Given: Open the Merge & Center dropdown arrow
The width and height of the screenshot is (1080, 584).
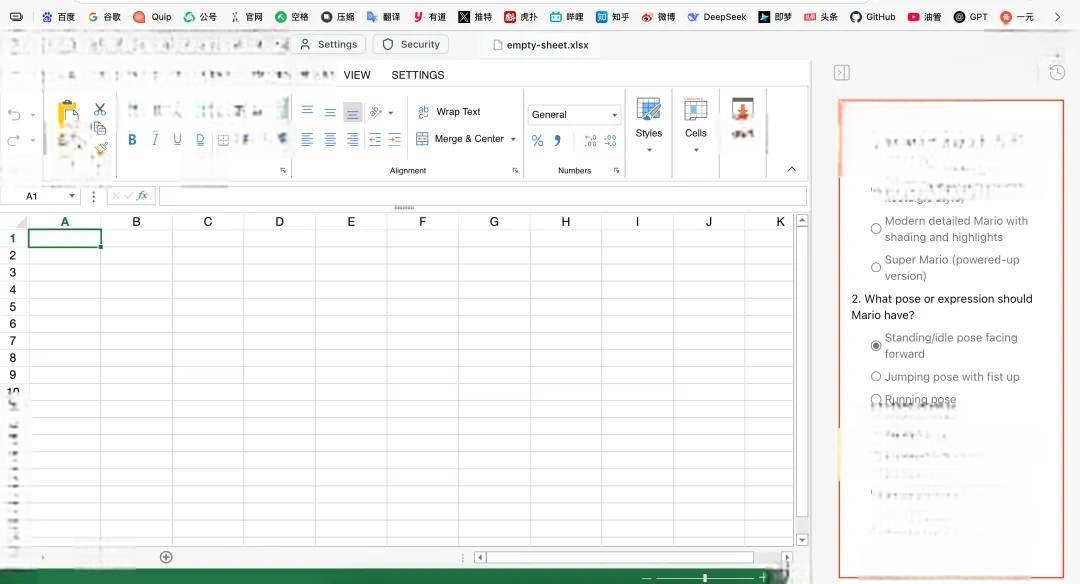Looking at the screenshot, I should tap(513, 139).
